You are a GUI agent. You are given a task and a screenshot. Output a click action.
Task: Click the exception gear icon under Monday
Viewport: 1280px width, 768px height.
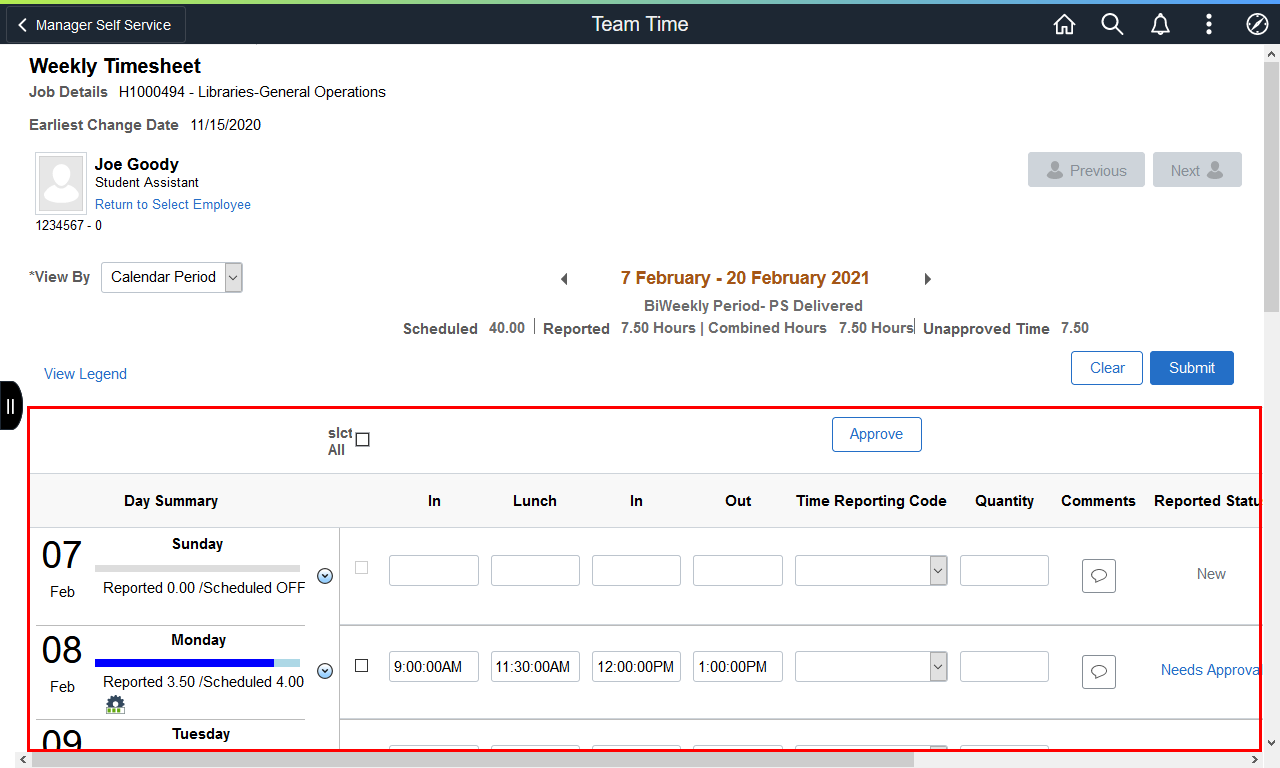(x=116, y=705)
